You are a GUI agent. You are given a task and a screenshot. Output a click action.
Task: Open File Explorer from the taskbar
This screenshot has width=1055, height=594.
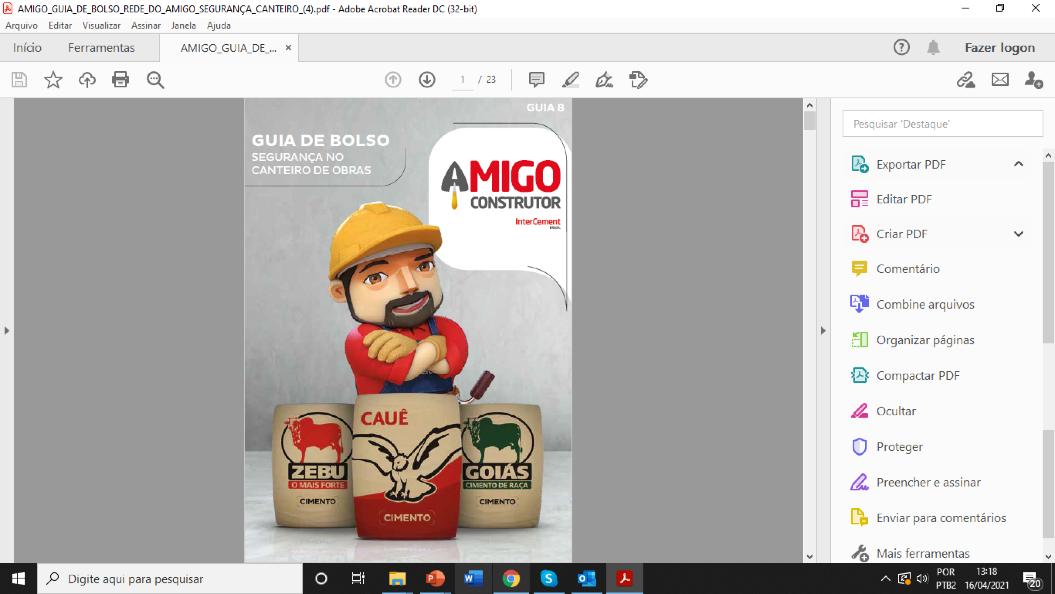(x=398, y=579)
